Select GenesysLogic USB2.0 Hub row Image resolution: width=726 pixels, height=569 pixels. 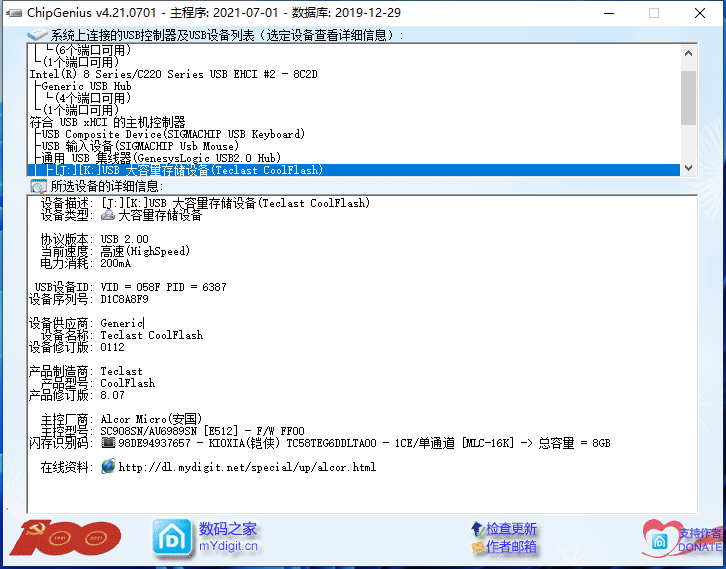point(161,158)
